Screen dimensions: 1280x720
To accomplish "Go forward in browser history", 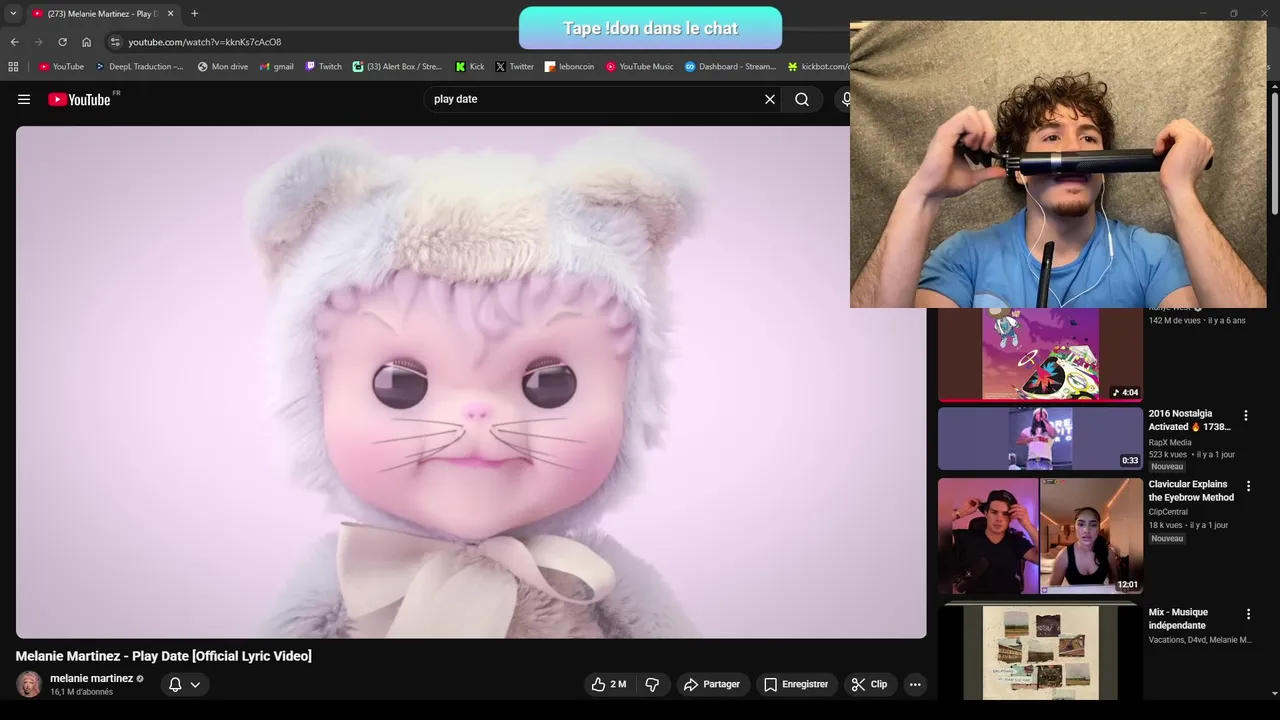I will pos(38,42).
